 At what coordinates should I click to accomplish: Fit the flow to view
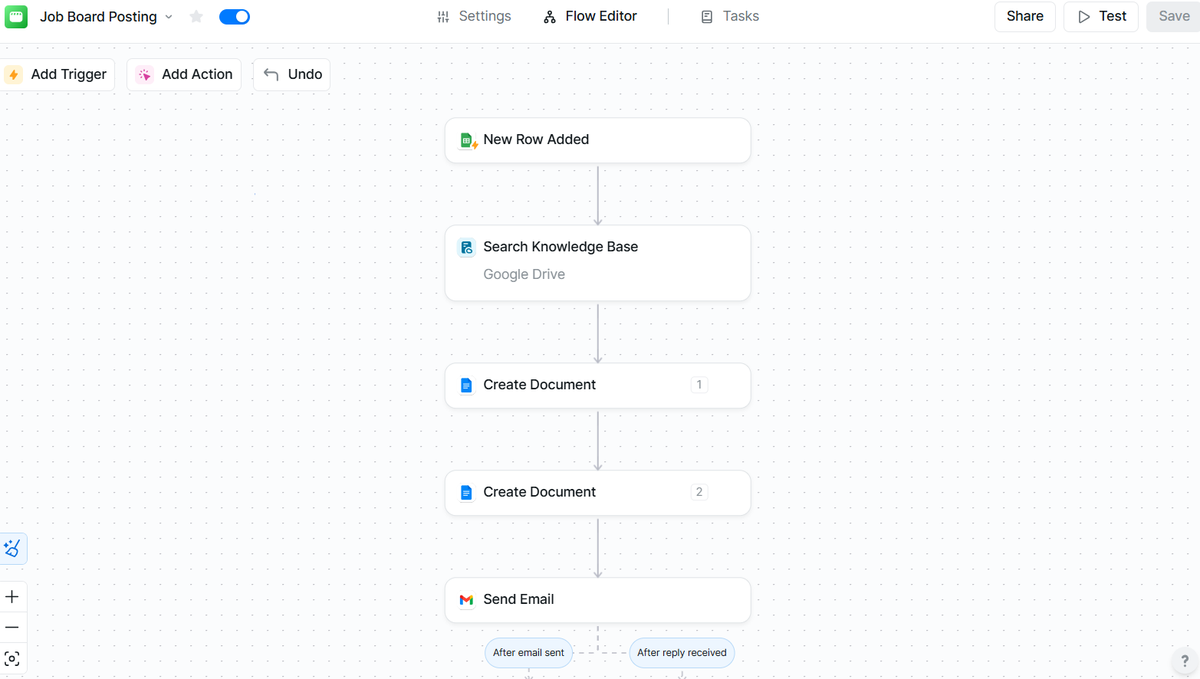coord(12,658)
